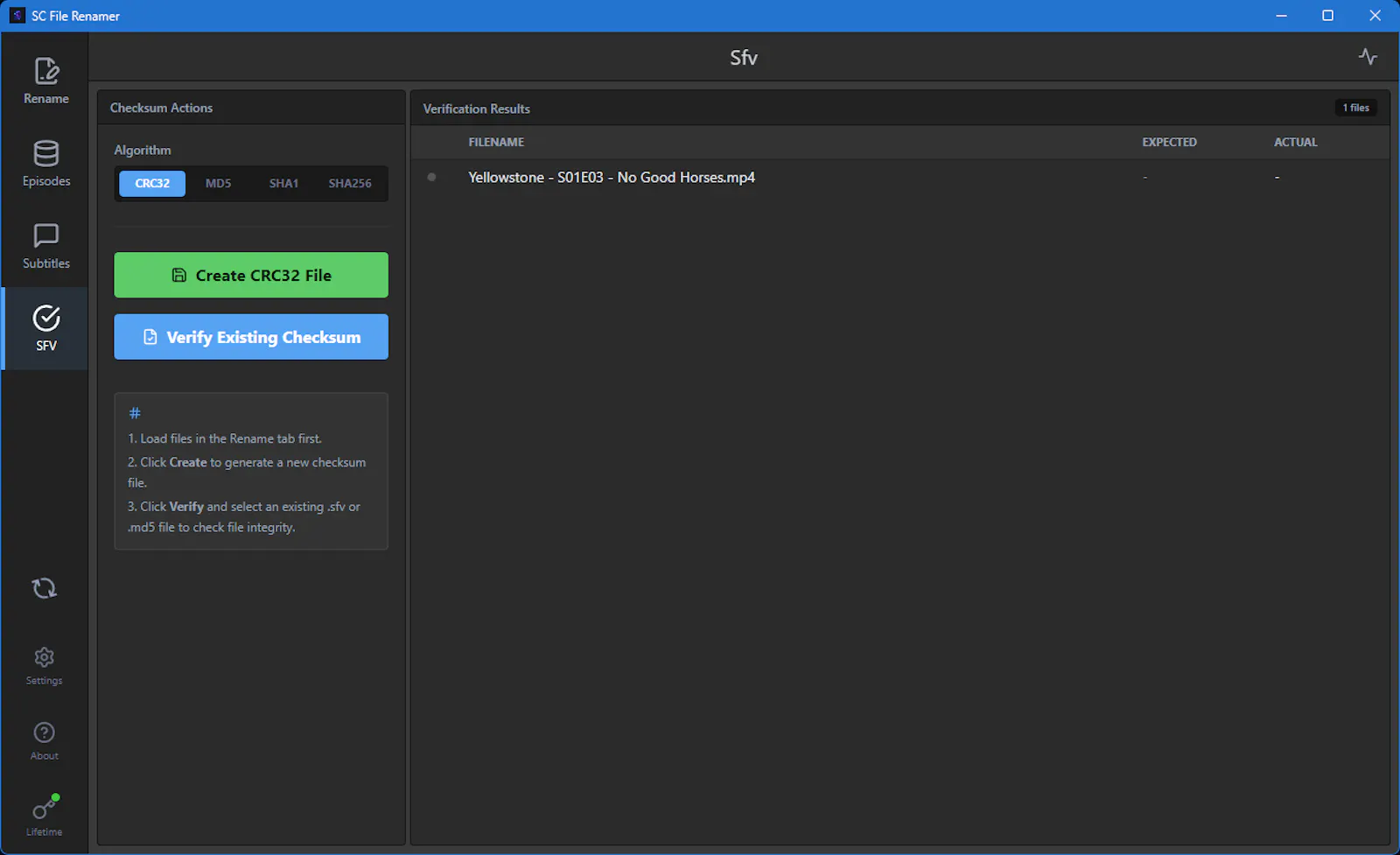Viewport: 1400px width, 855px height.
Task: Select the SFV sidebar item
Action: tap(45, 328)
